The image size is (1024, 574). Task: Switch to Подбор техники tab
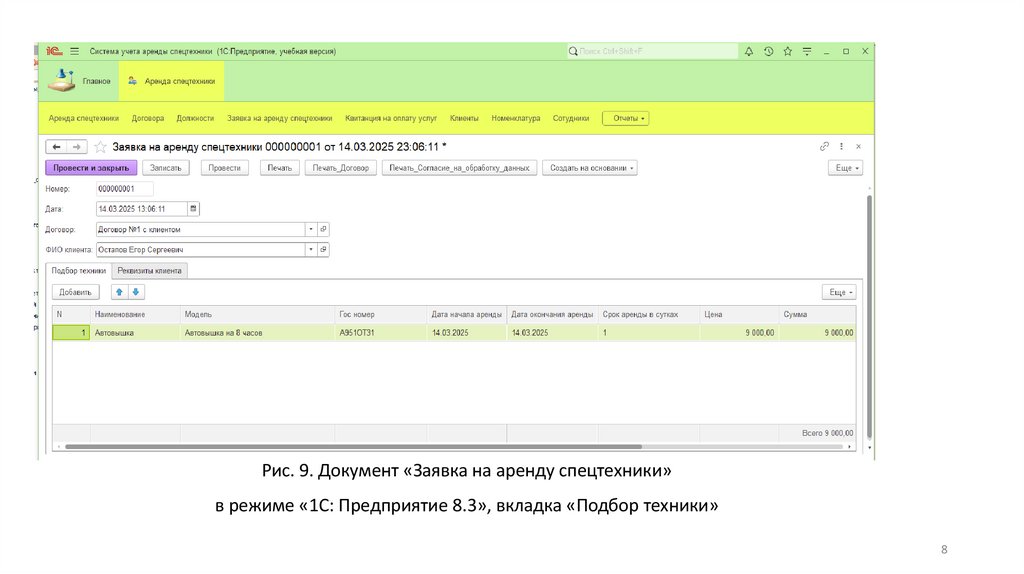[78, 270]
